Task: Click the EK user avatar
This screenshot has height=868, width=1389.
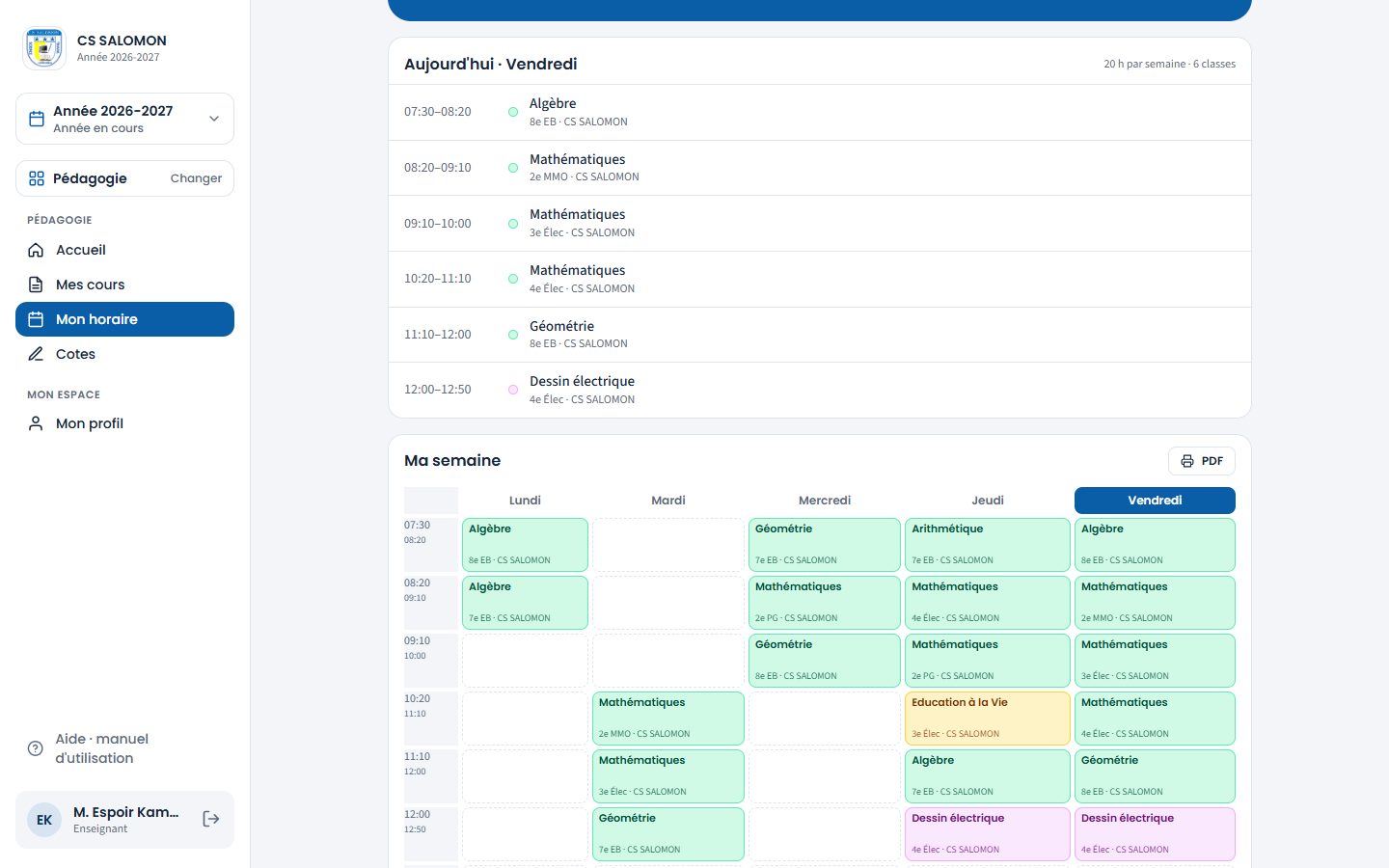Action: click(x=44, y=820)
